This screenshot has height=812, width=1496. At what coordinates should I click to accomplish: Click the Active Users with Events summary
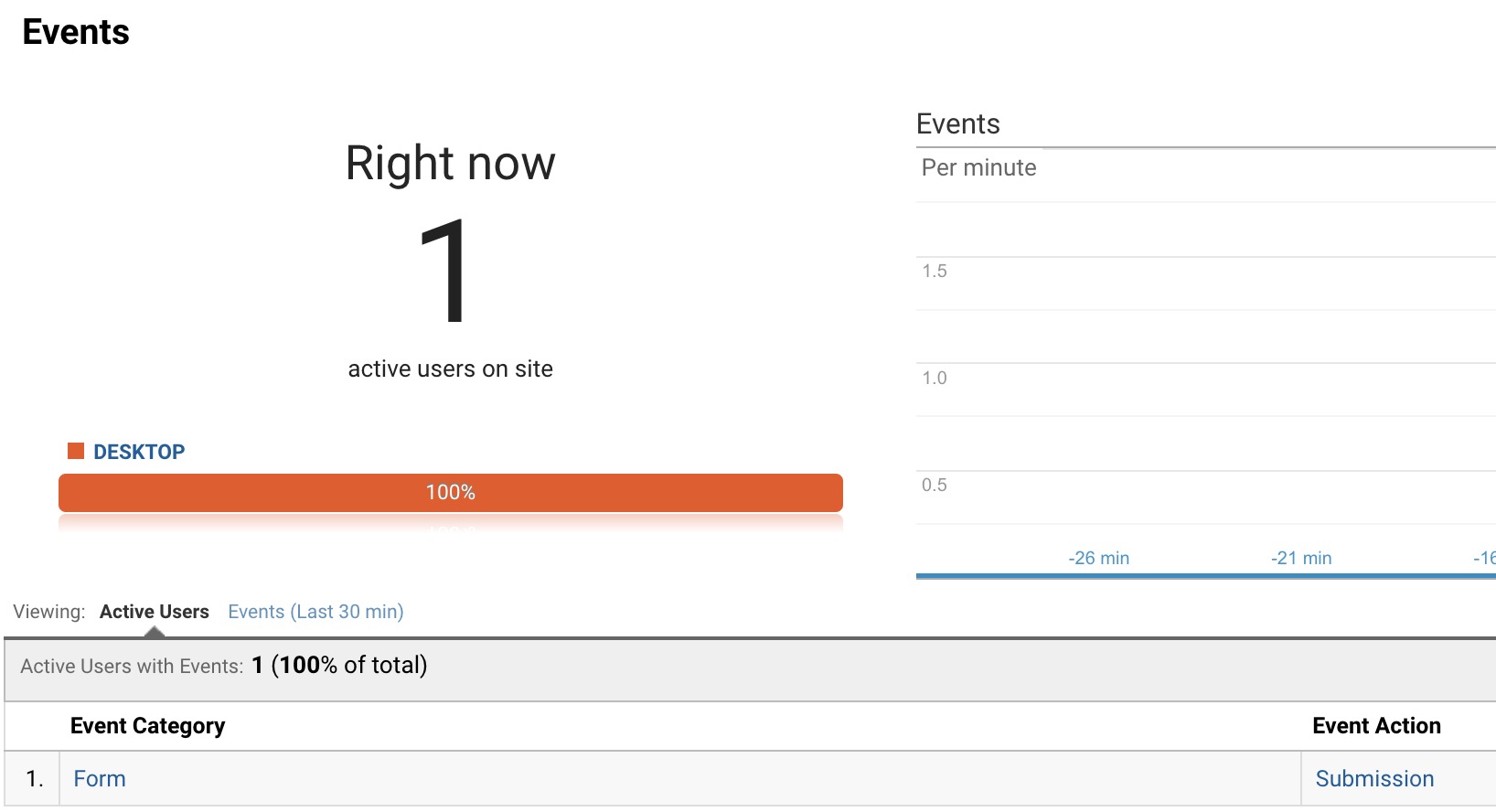pos(224,666)
